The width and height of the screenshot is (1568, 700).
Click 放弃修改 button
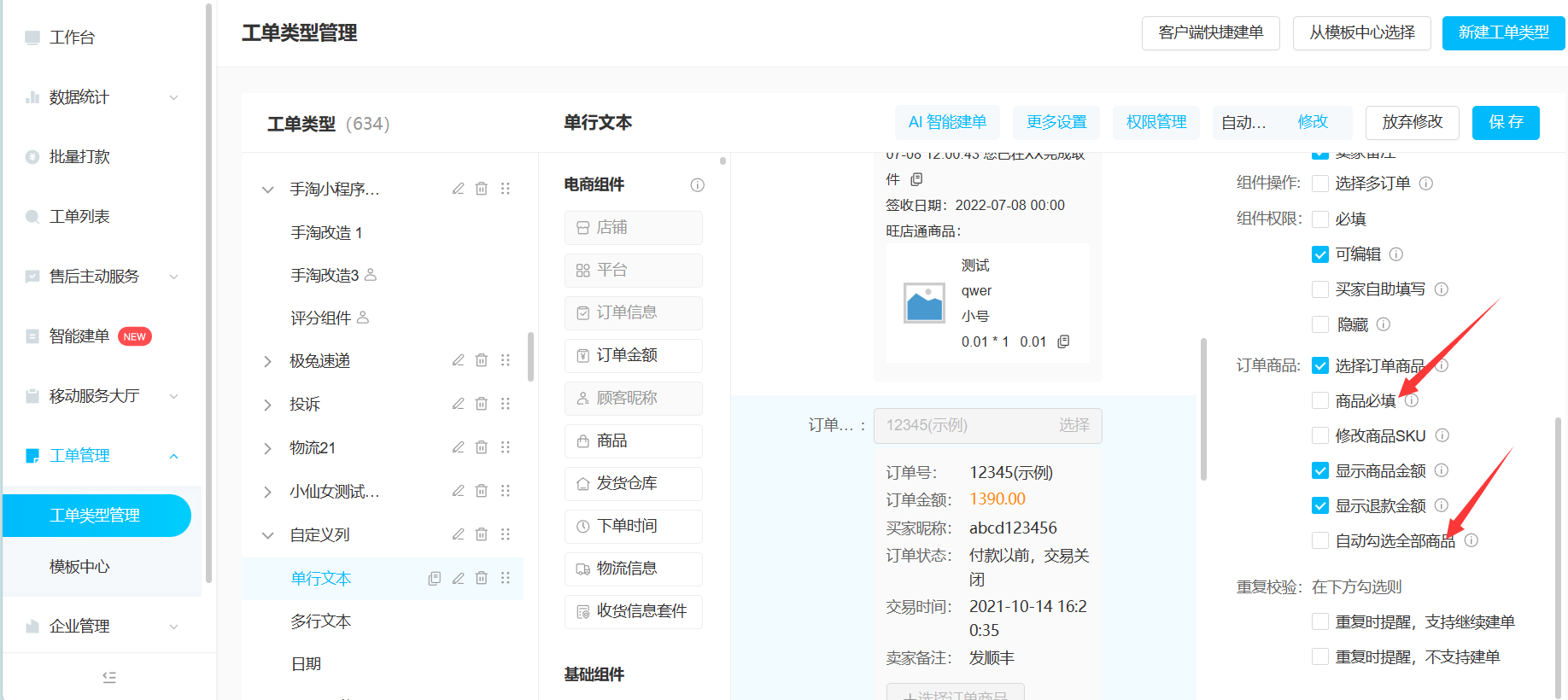point(1413,123)
